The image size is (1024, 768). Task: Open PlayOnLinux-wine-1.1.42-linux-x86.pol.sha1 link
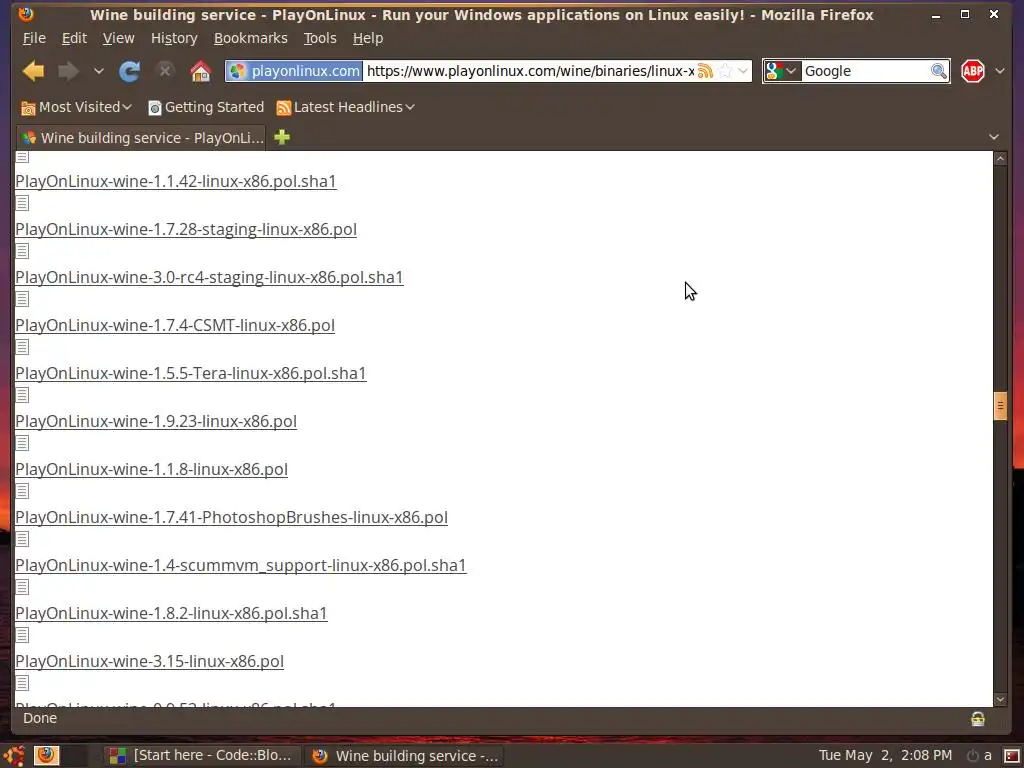(176, 182)
